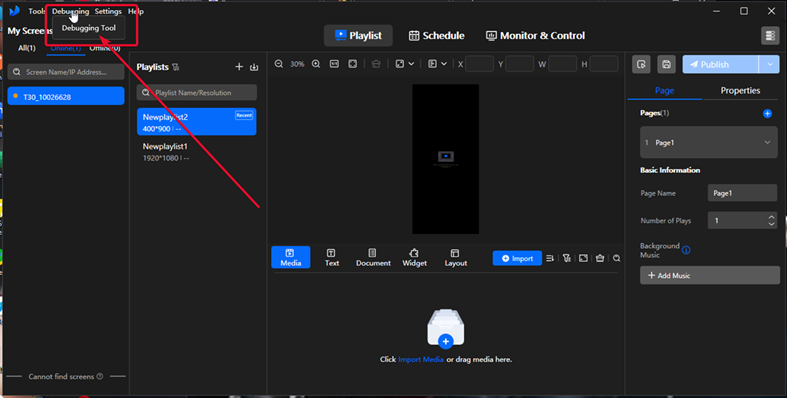The width and height of the screenshot is (787, 398).
Task: Click the image view icon in media toolbar
Action: (x=583, y=258)
